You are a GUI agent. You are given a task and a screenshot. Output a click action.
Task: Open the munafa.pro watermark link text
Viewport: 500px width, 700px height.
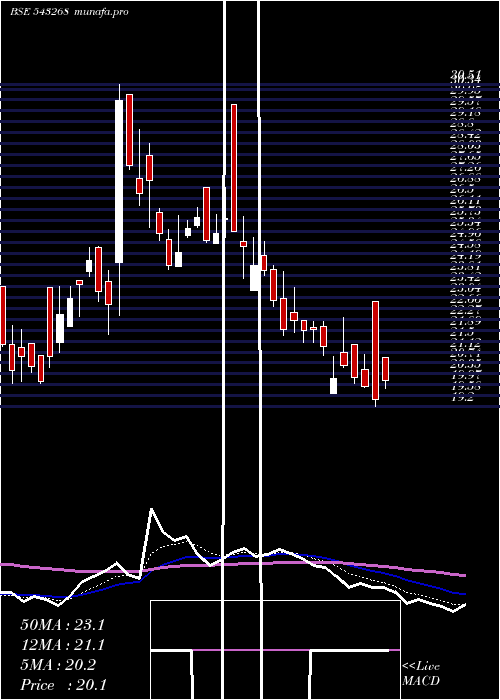pyautogui.click(x=101, y=12)
